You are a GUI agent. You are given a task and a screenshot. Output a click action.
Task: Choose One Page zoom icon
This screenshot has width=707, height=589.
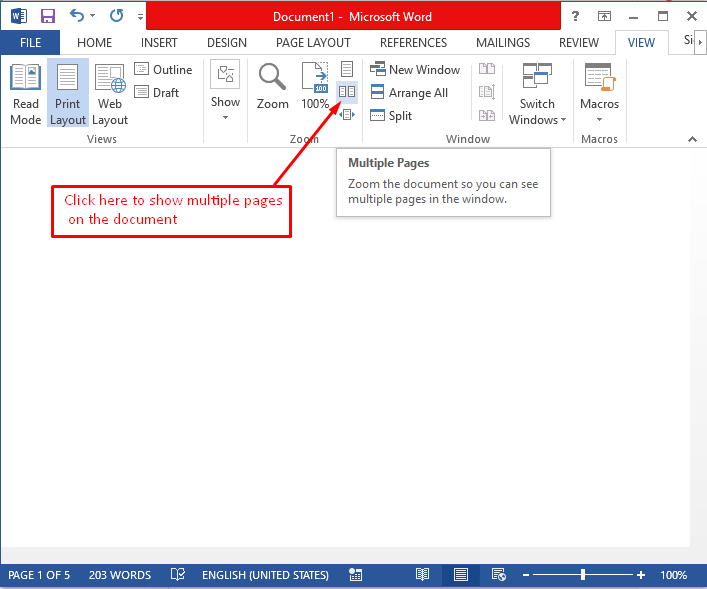[x=347, y=69]
